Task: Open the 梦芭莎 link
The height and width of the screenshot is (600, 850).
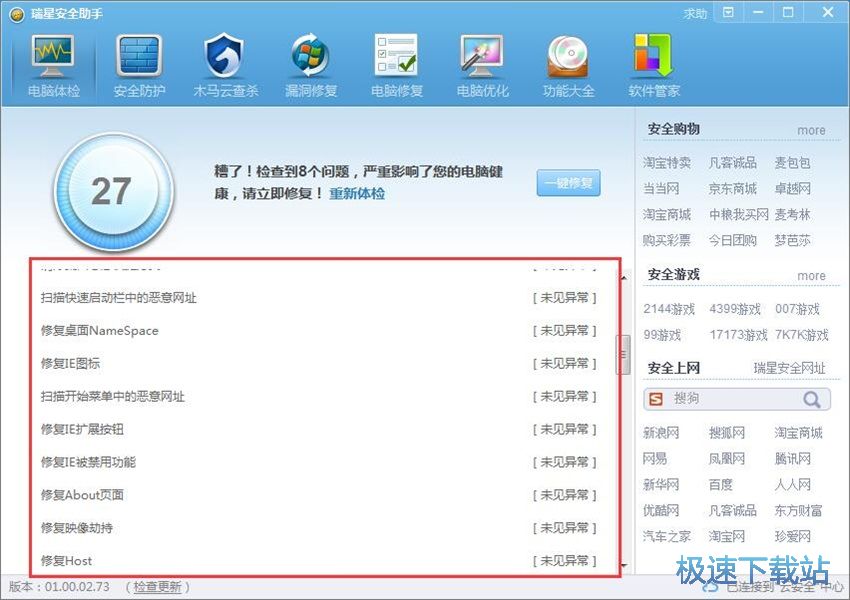Action: point(792,240)
